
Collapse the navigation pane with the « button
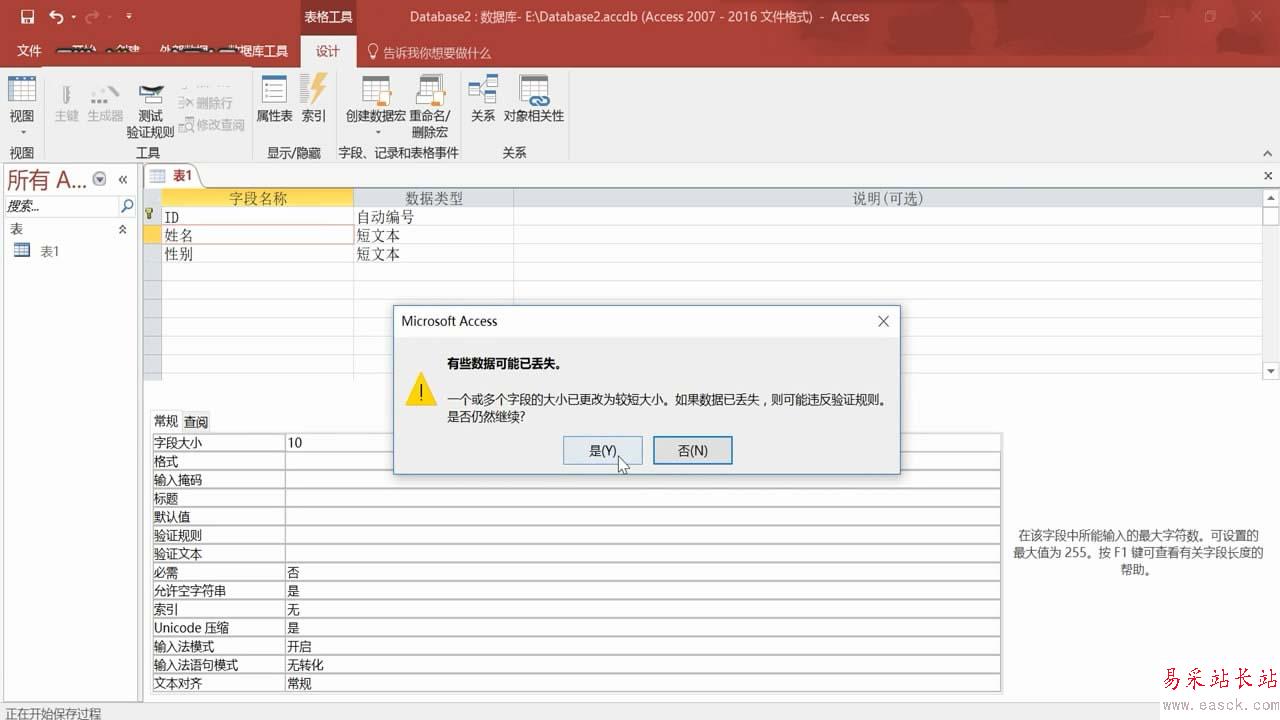point(123,179)
